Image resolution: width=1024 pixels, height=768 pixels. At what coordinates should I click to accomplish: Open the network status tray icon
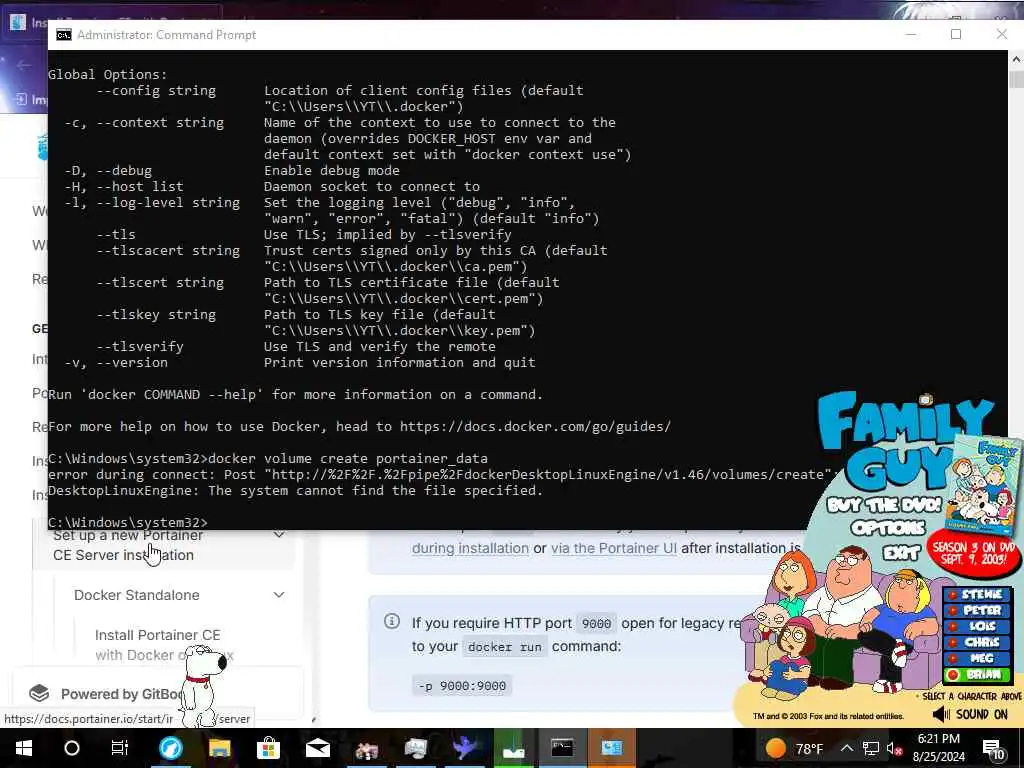pyautogui.click(x=871, y=748)
